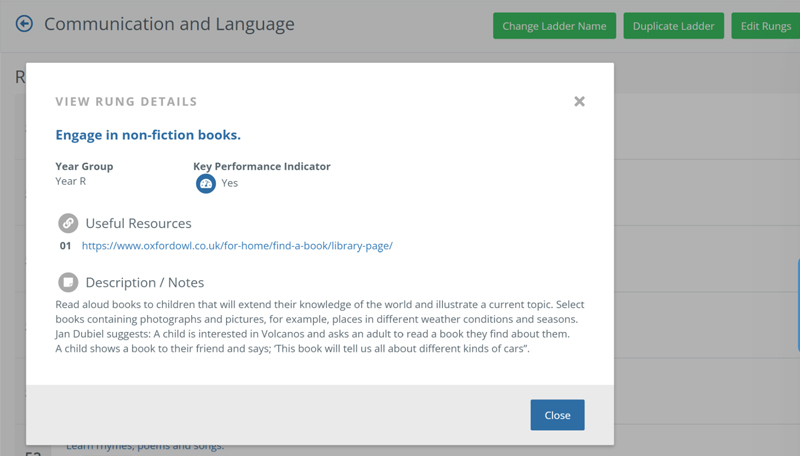Click the 'Communication and Language' page title
This screenshot has width=800, height=456.
coord(169,24)
